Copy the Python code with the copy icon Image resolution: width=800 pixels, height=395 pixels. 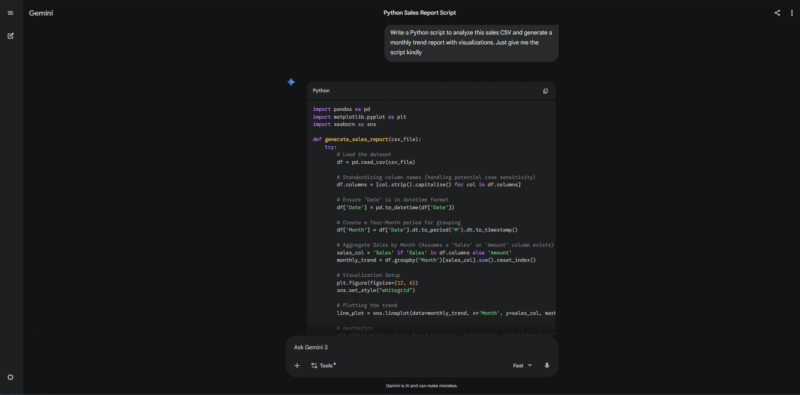point(545,91)
